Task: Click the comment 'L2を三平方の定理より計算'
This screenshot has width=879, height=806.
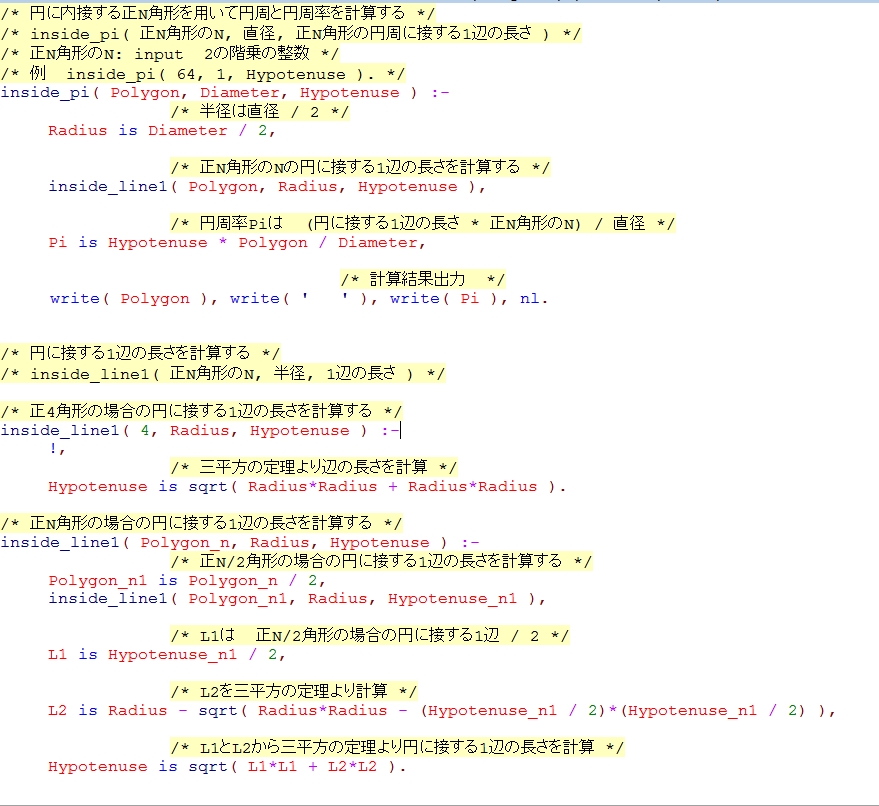Action: click(x=294, y=692)
